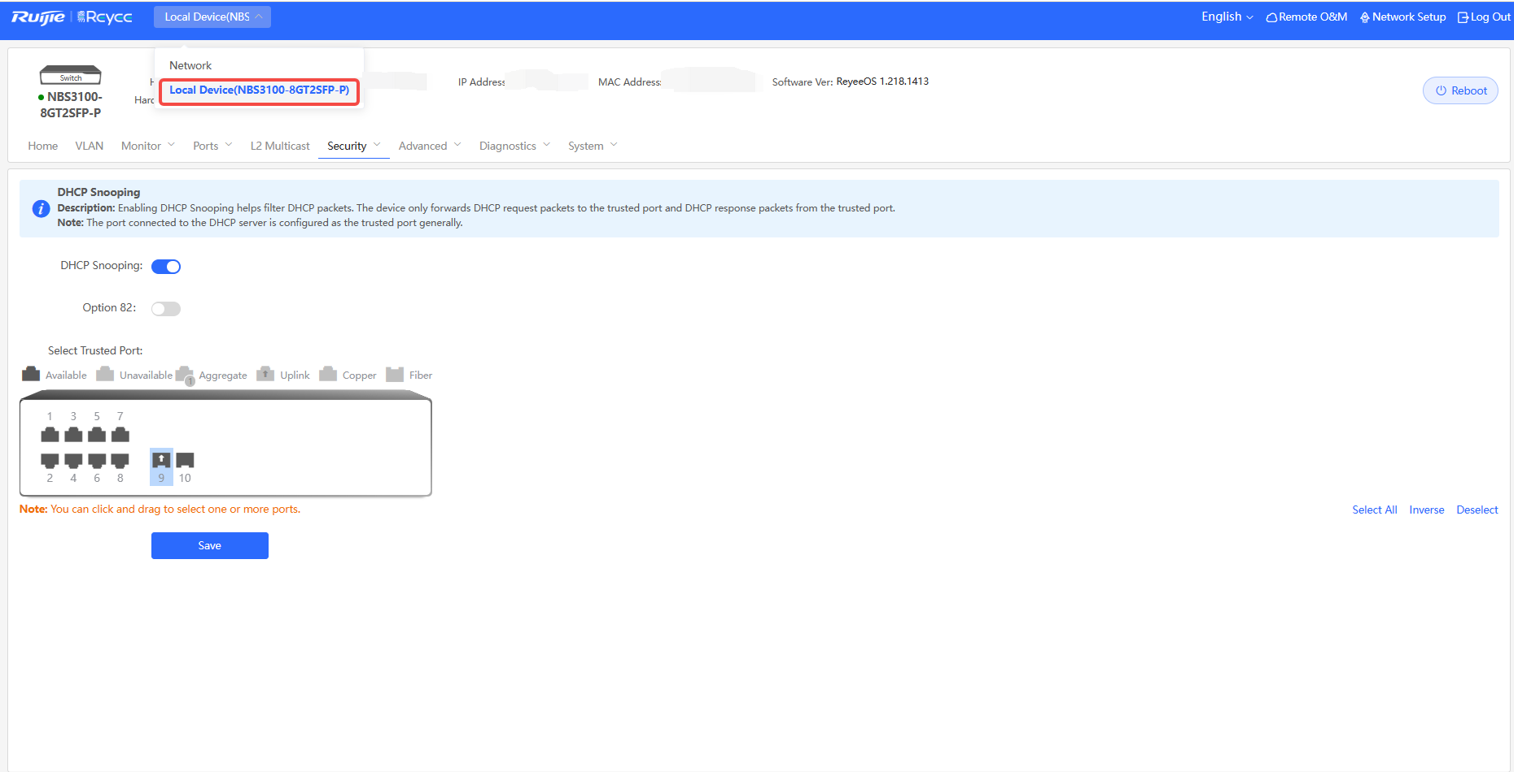Click the Switch device icon

click(x=70, y=76)
